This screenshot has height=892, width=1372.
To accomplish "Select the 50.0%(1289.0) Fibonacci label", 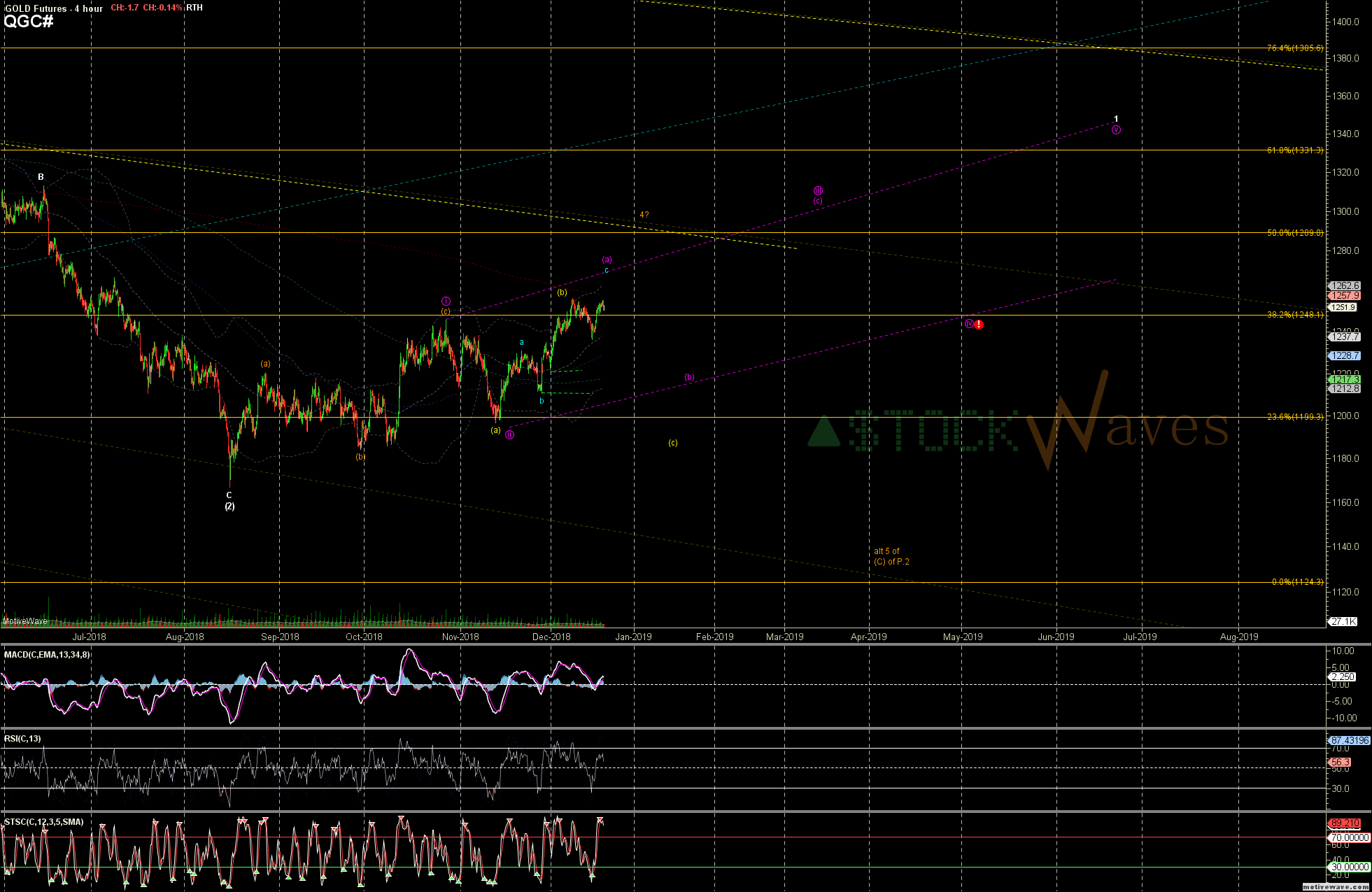I will coord(1295,233).
